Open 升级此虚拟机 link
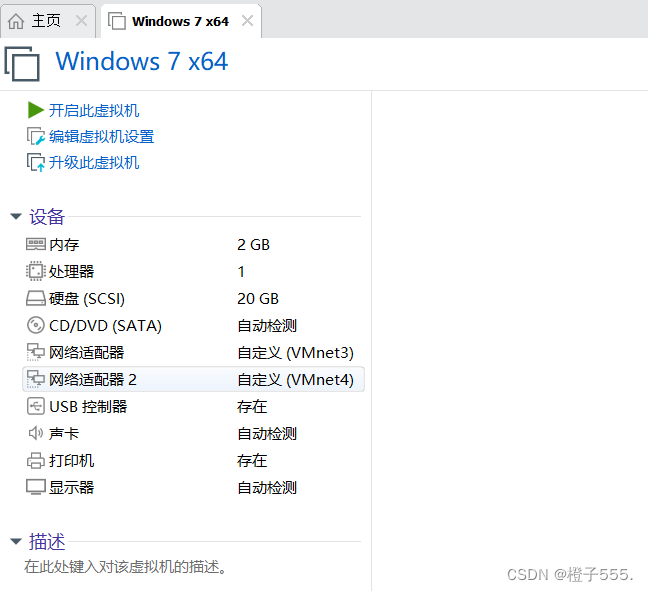This screenshot has height=591, width=648. click(94, 162)
